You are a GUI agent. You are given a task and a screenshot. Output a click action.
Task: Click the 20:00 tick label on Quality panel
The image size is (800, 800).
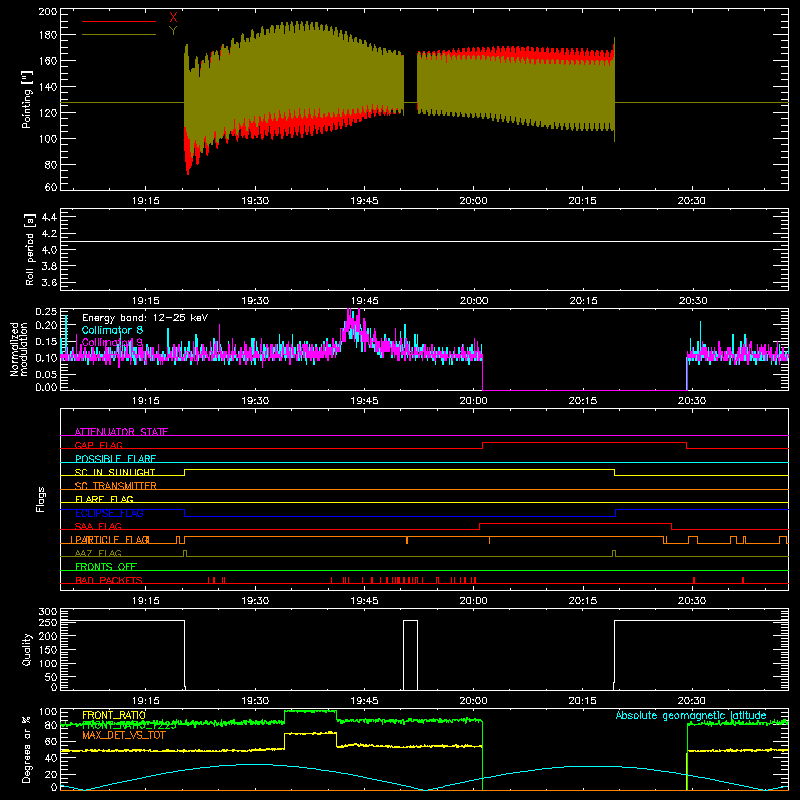click(x=473, y=701)
